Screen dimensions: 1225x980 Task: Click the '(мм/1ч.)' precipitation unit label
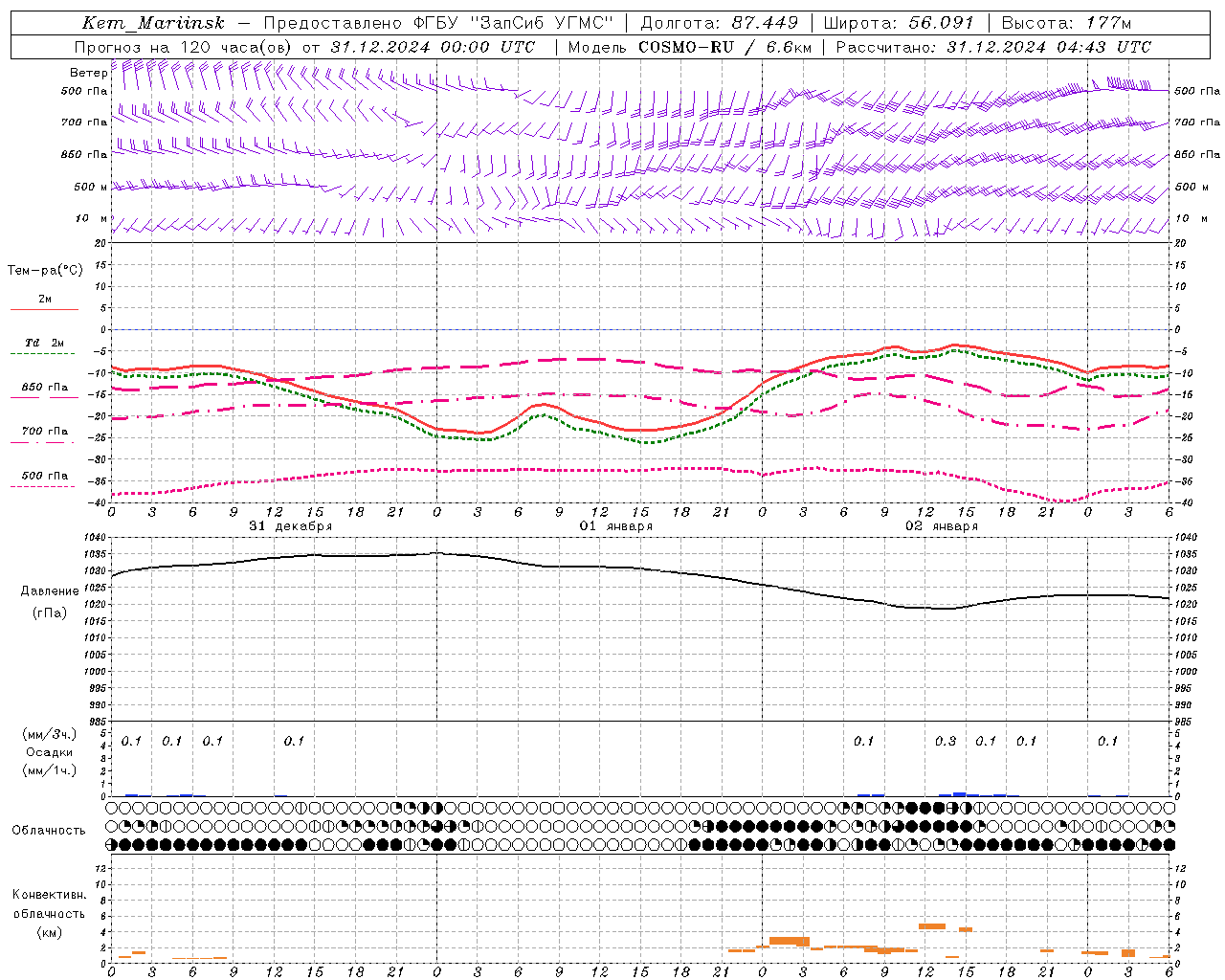pos(50,770)
